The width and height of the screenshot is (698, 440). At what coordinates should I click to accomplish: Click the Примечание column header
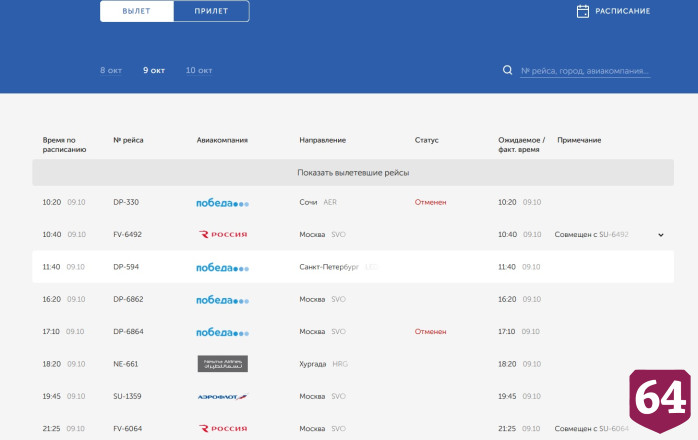pos(579,140)
